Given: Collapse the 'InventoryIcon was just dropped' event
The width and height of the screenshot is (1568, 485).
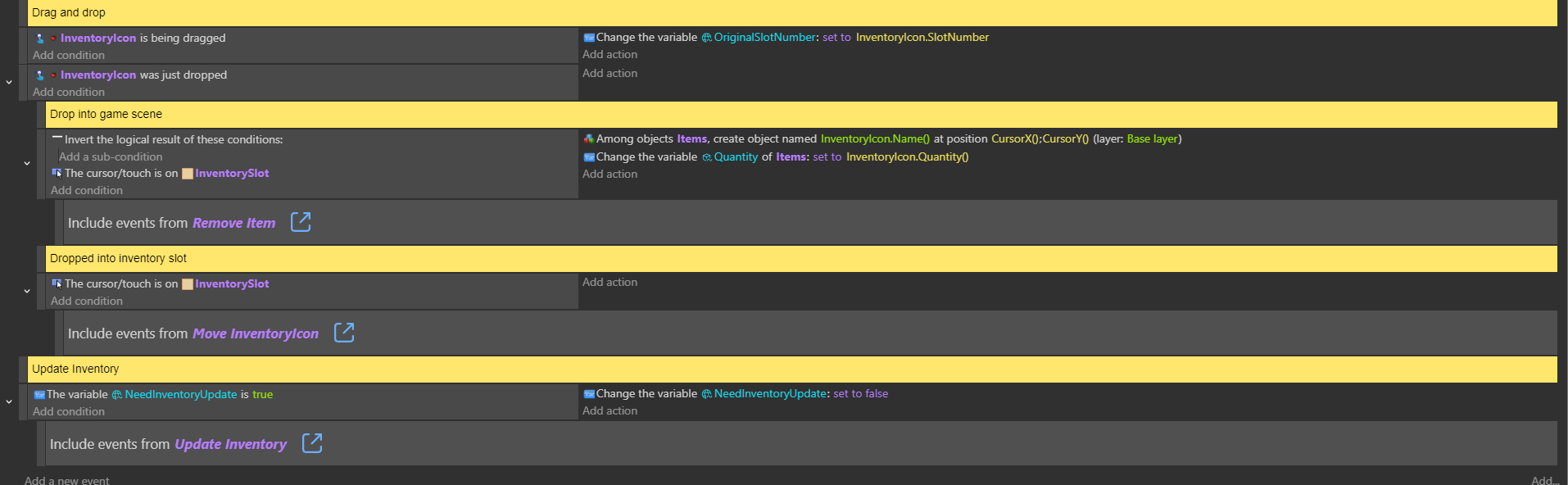Looking at the screenshot, I should (9, 83).
